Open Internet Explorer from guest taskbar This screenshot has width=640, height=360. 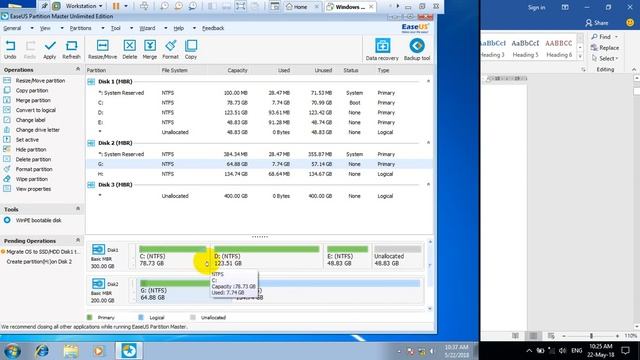(x=42, y=351)
